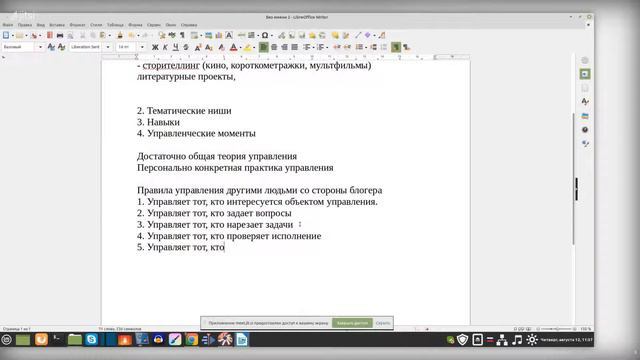Open the paragraph style combo box

click(x=22, y=47)
